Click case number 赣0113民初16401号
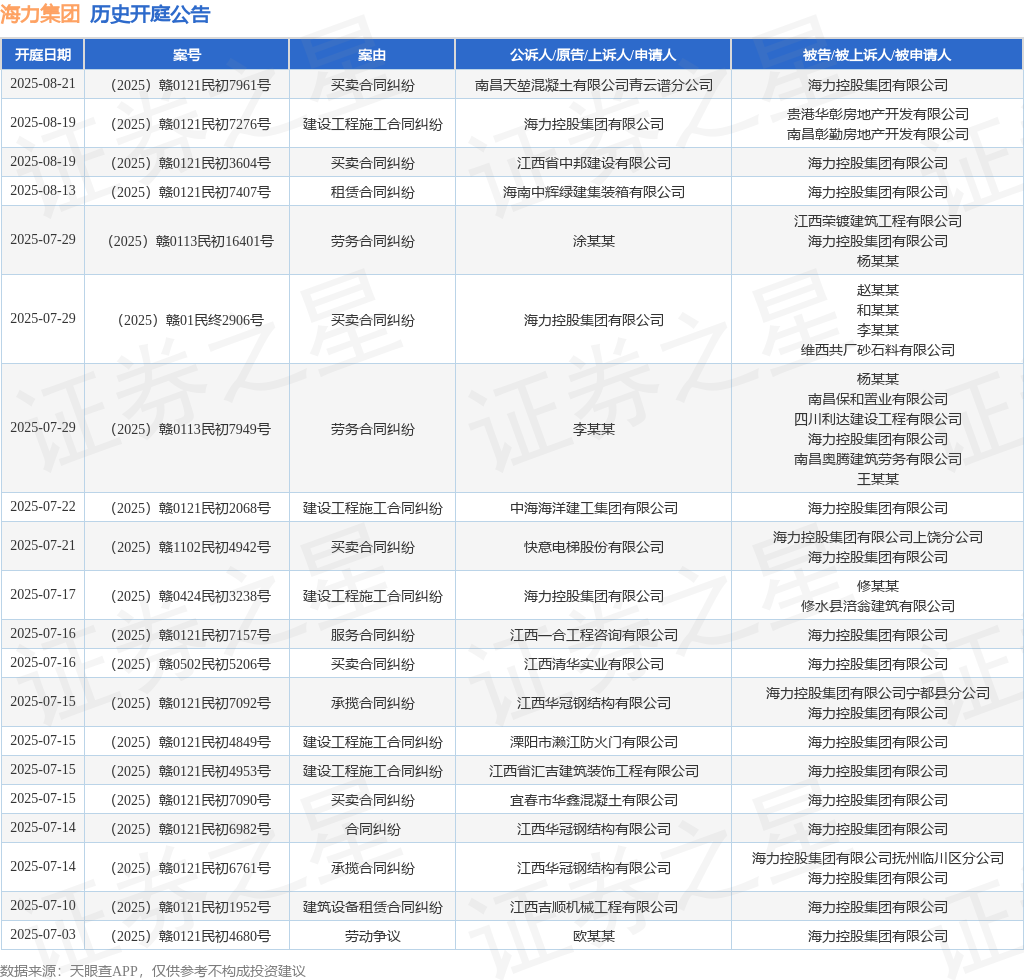The width and height of the screenshot is (1024, 980). point(191,242)
